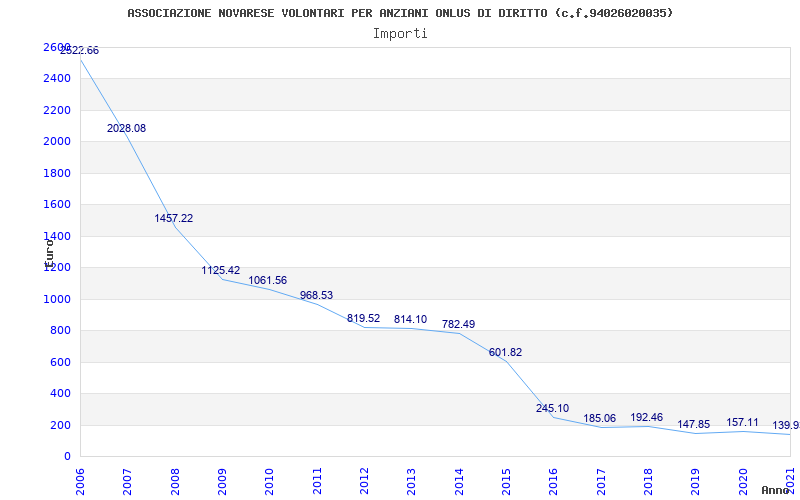The height and width of the screenshot is (500, 800).
Task: Click the 2200 value on the Y axis
Action: (x=57, y=110)
